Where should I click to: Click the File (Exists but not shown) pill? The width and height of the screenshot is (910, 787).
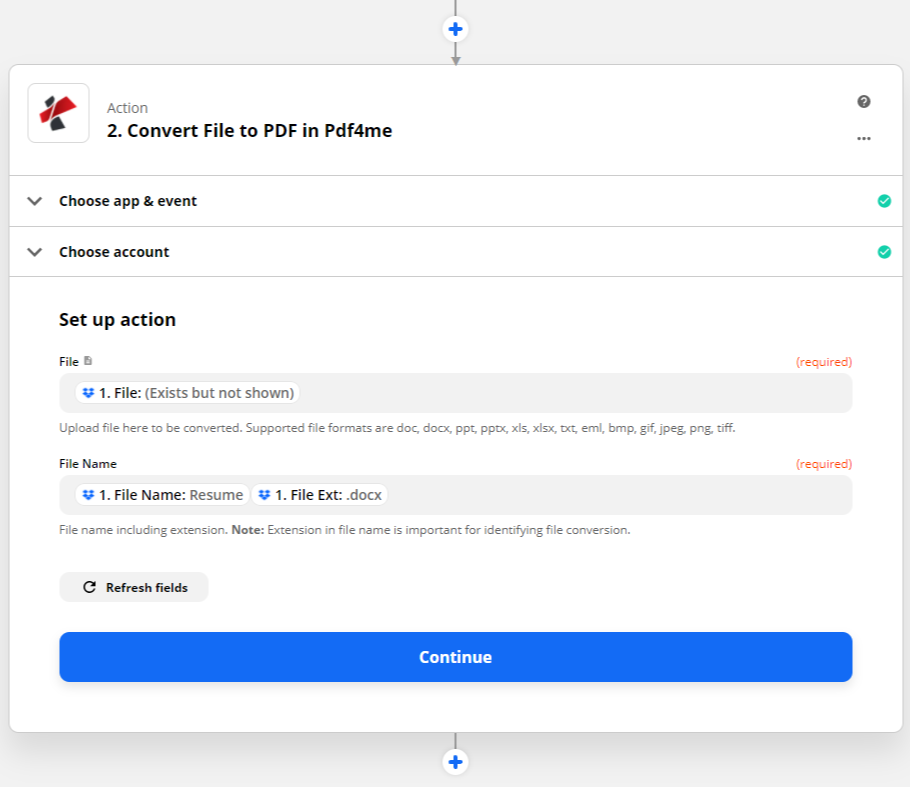(188, 393)
